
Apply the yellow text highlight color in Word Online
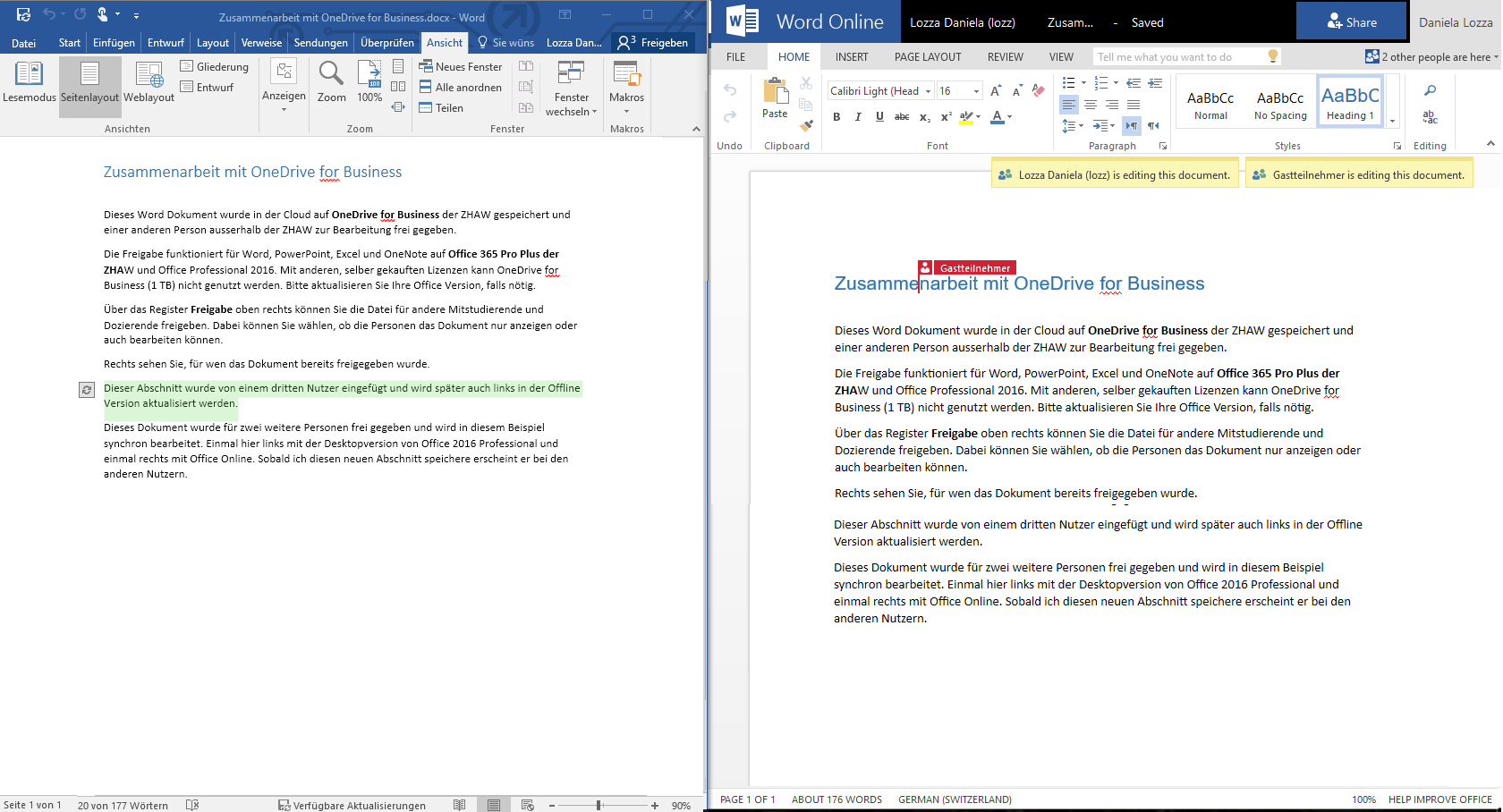pos(966,116)
